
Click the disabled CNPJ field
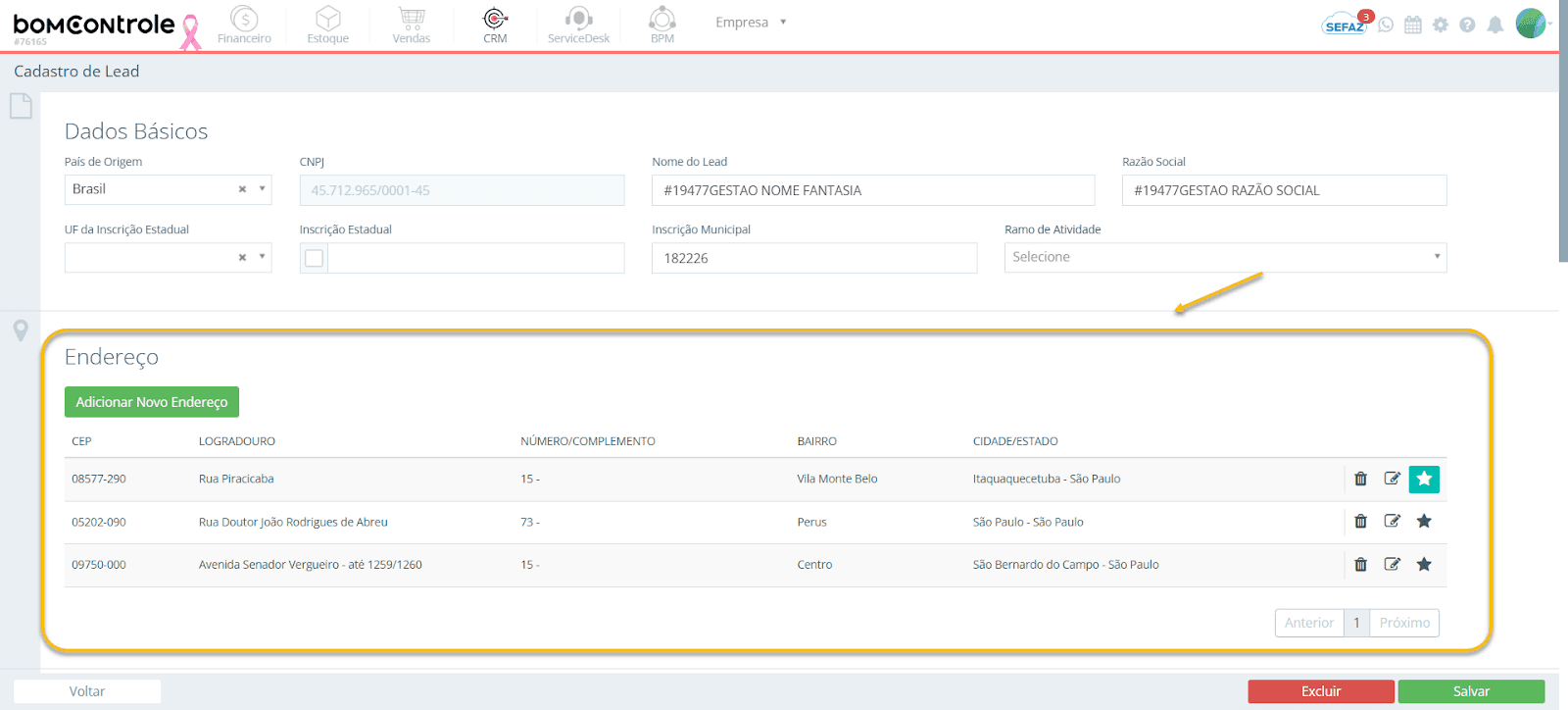[x=462, y=190]
